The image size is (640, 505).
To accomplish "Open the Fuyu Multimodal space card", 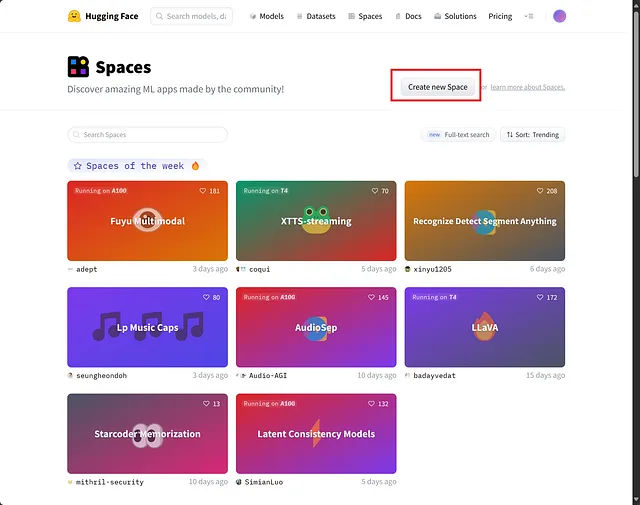I will (x=147, y=221).
